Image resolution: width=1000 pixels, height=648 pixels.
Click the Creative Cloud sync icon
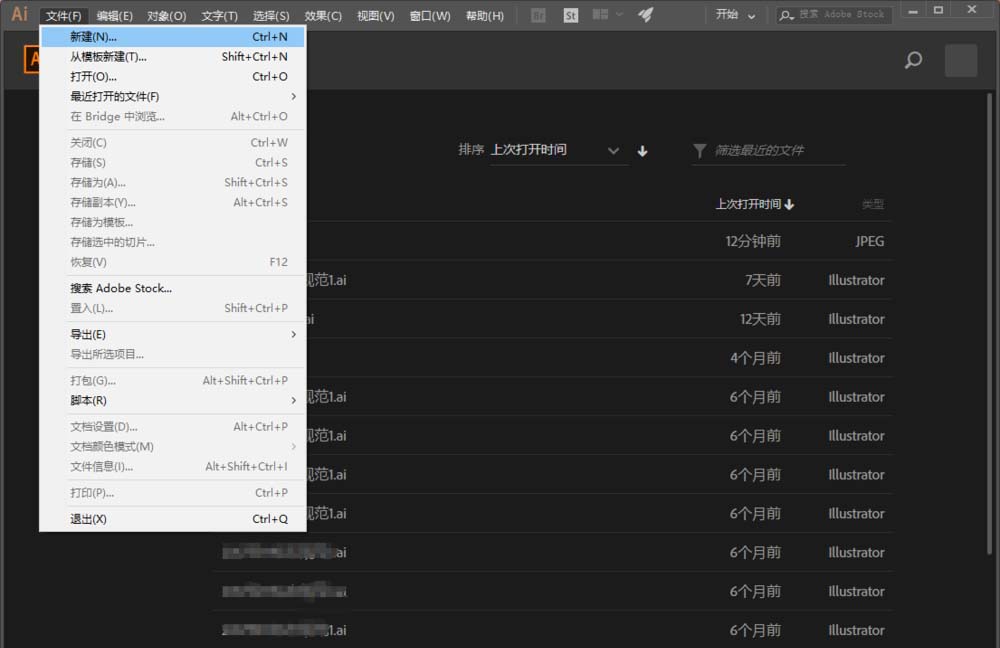tap(644, 15)
